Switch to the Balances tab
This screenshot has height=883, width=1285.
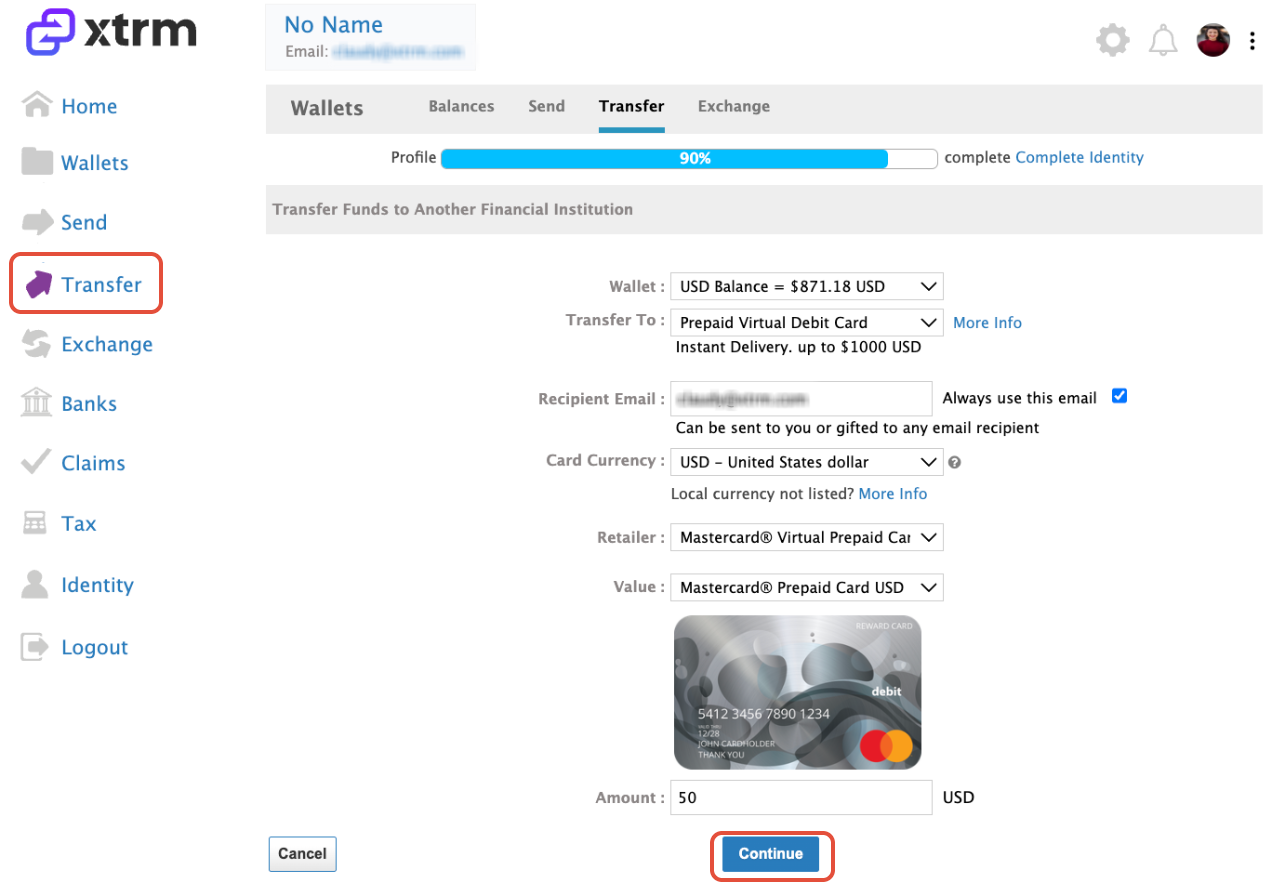[x=461, y=106]
